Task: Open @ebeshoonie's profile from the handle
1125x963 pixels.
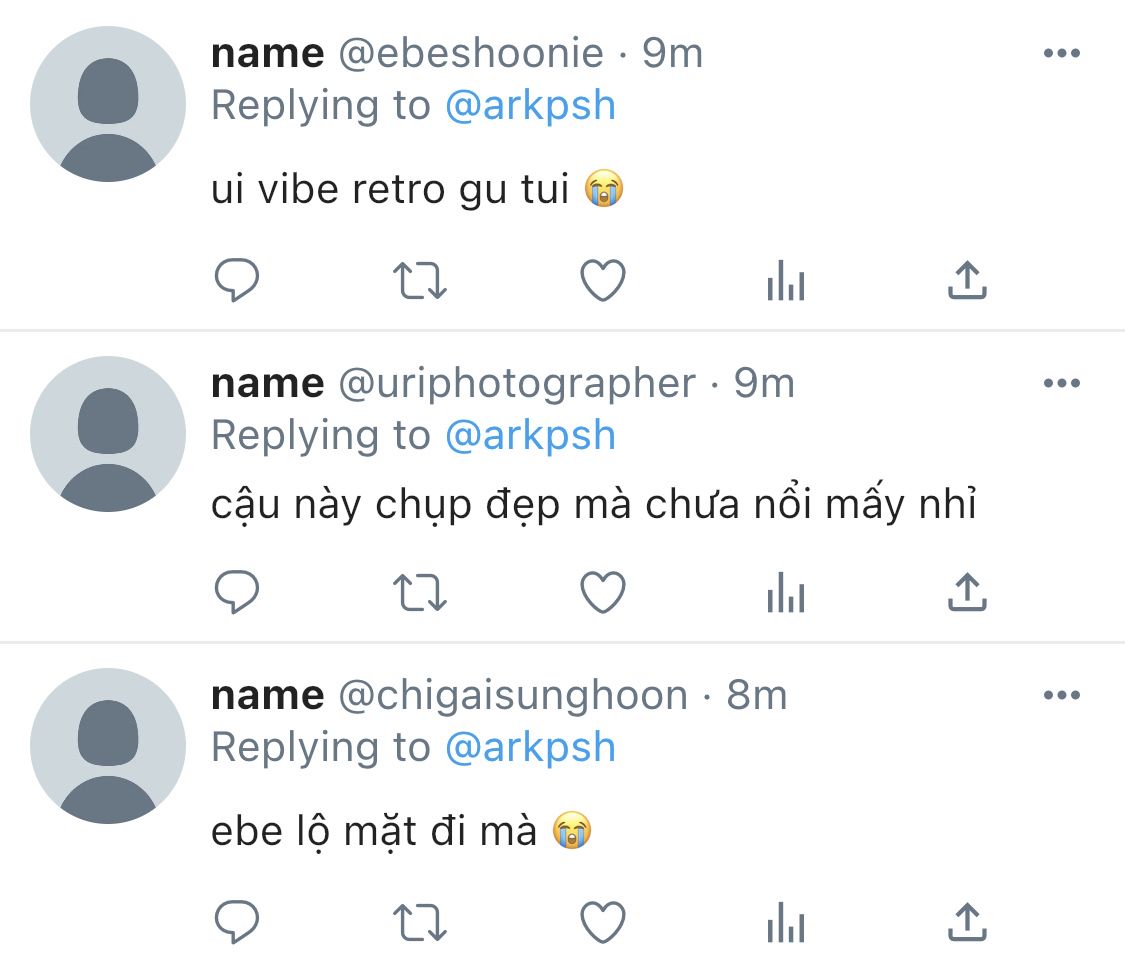Action: pos(471,54)
